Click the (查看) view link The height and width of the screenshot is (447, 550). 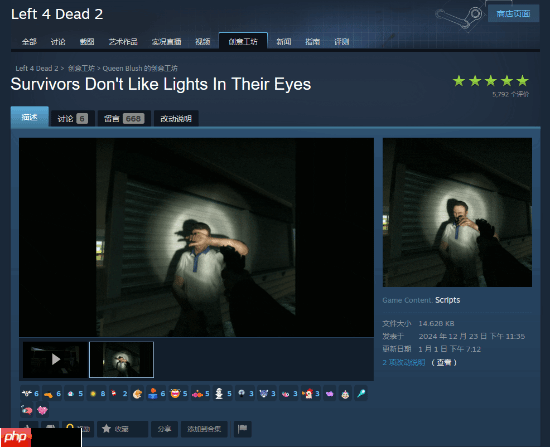pos(444,362)
